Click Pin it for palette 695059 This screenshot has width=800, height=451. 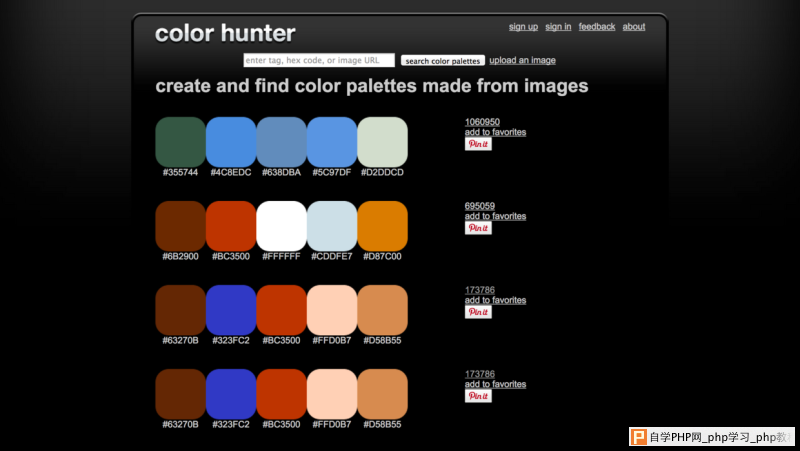tap(478, 228)
